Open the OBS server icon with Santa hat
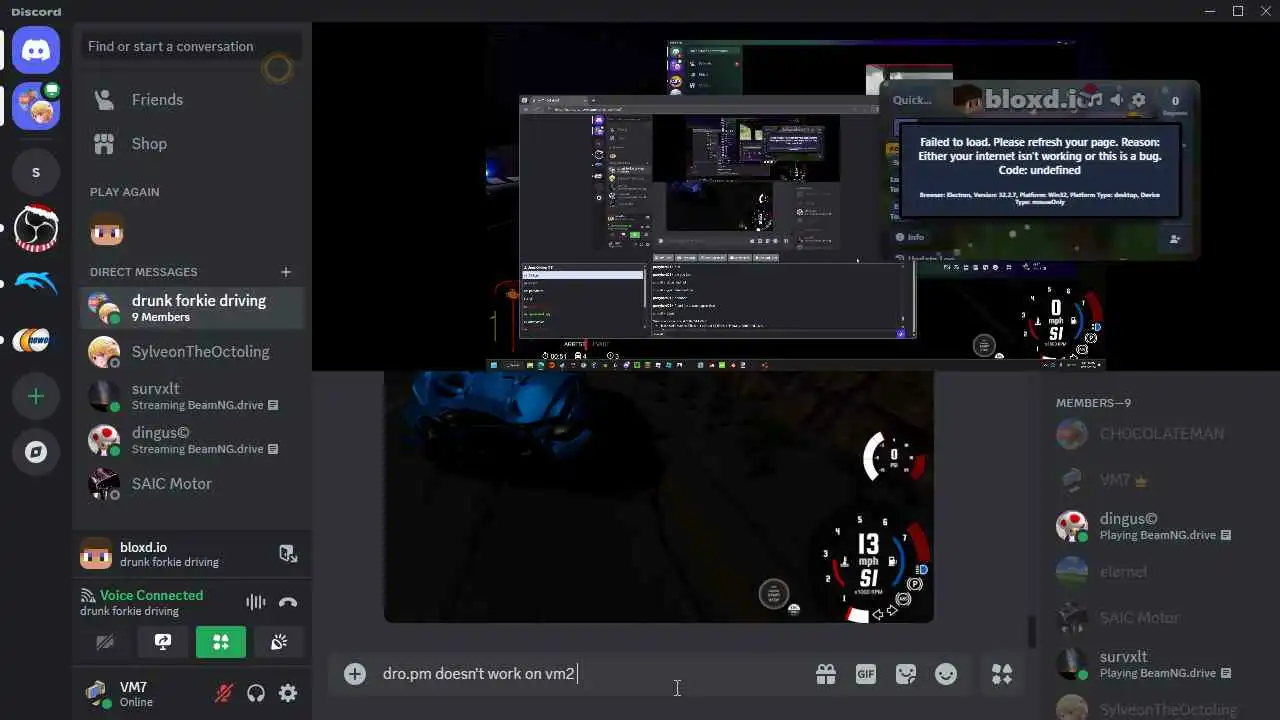Screen dimensions: 1280x720 pos(36,228)
